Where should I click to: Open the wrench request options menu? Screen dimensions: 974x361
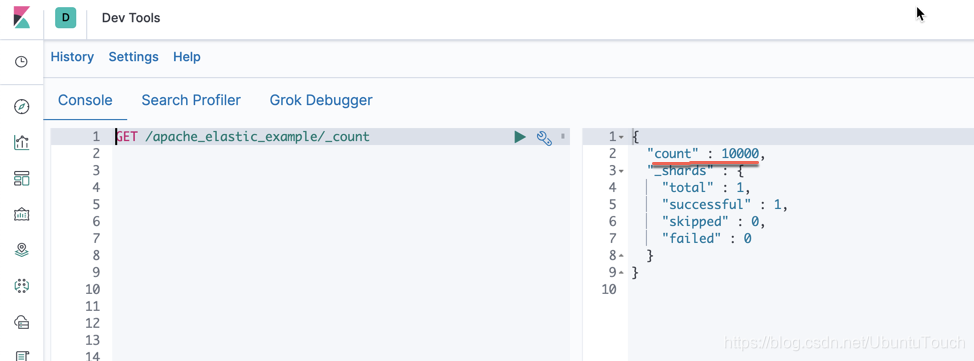click(544, 137)
